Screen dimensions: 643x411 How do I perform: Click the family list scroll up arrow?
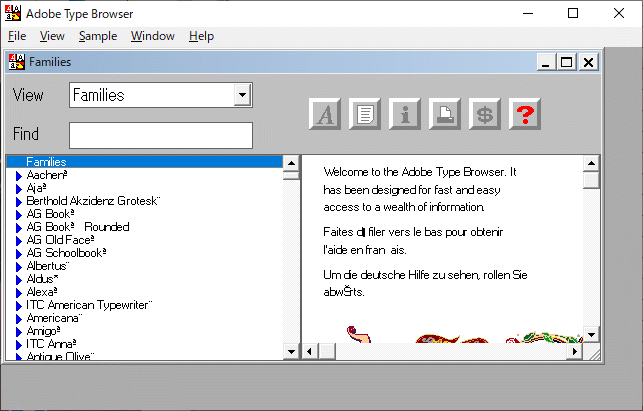click(292, 163)
